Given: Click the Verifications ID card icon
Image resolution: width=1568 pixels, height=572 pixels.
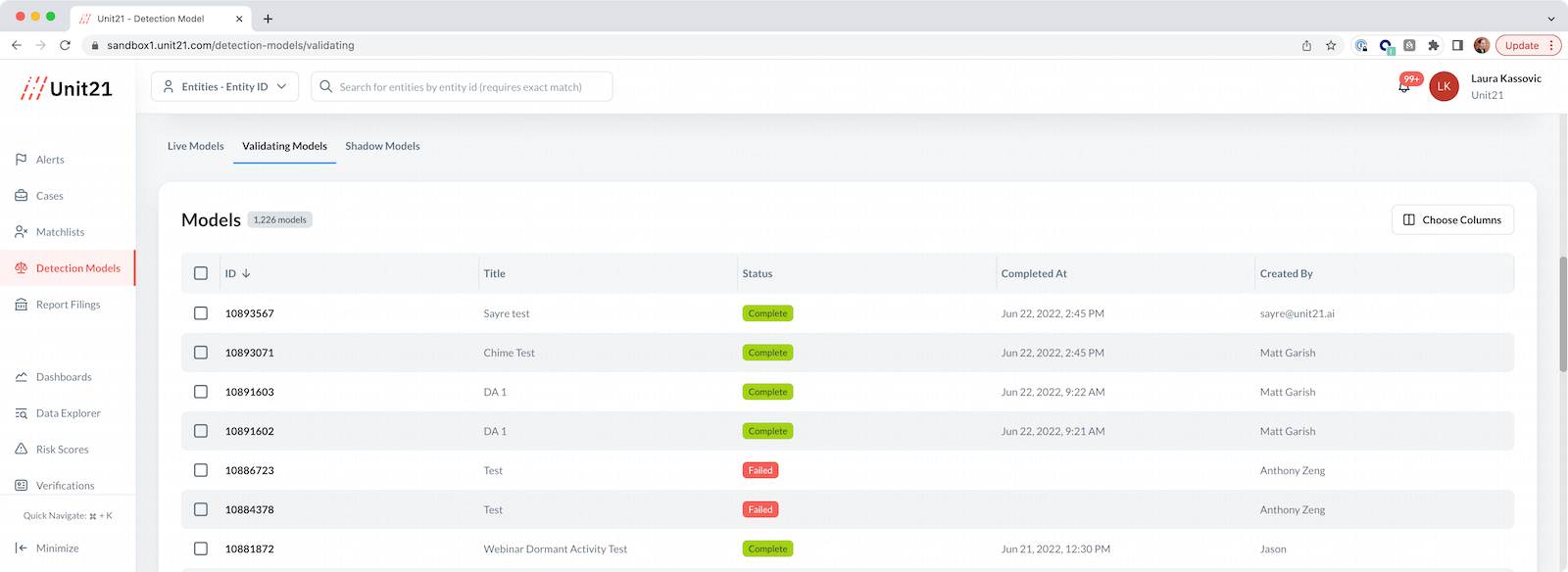Looking at the screenshot, I should [21, 486].
